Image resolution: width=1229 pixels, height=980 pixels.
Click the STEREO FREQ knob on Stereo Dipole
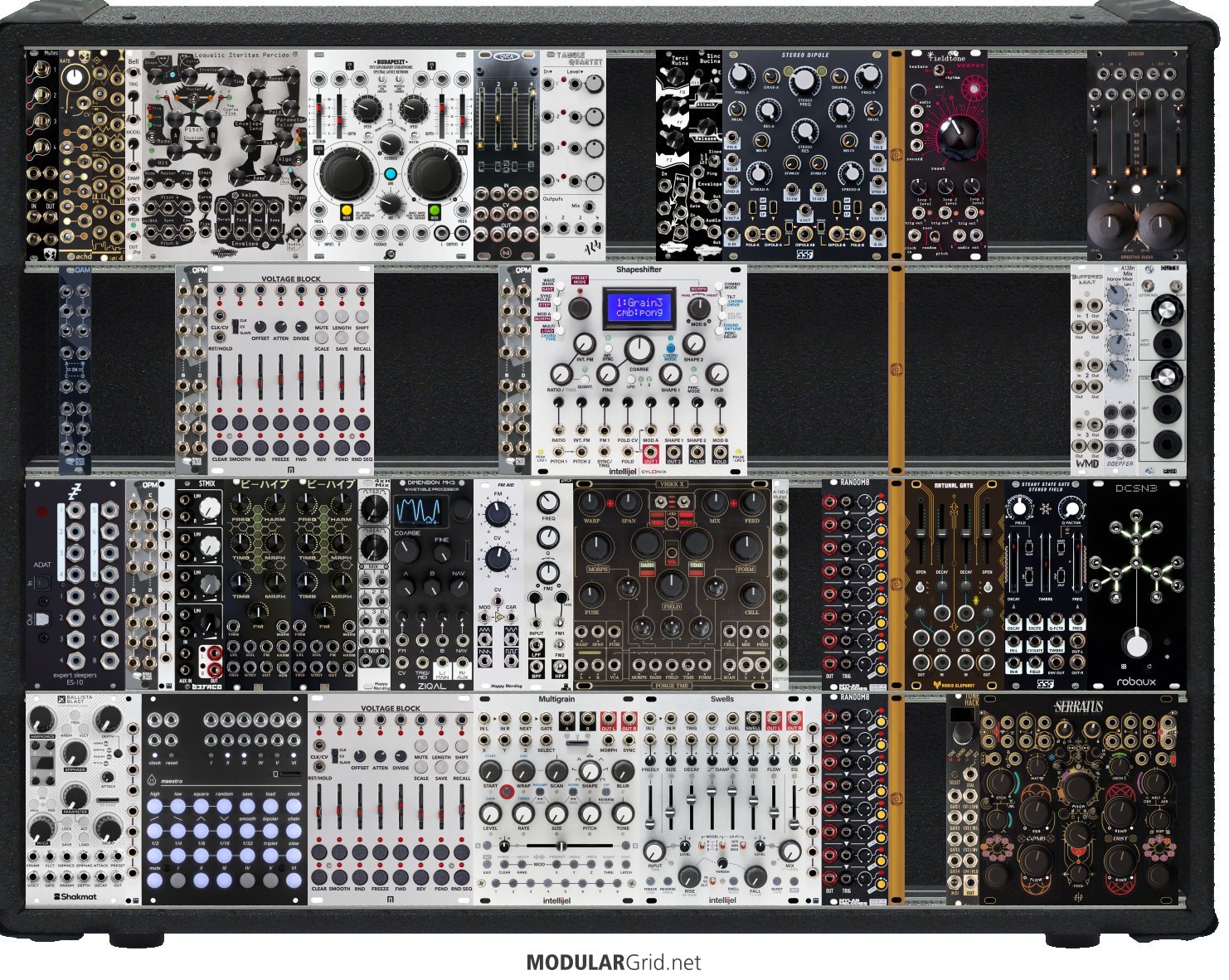pos(803,81)
